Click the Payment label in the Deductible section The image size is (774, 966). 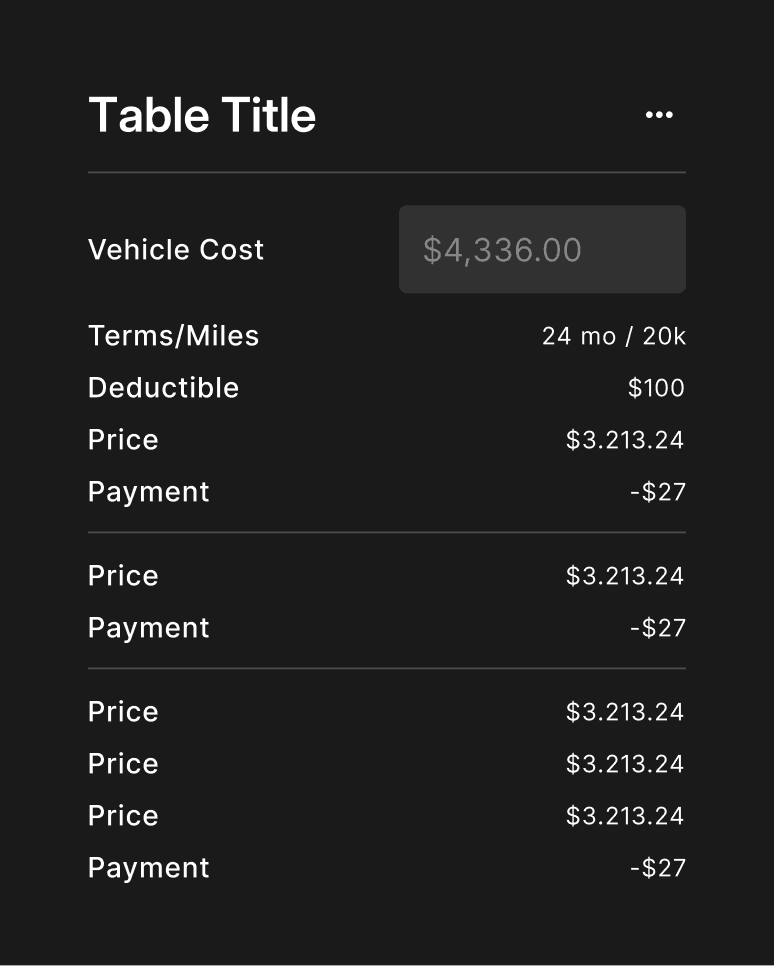pyautogui.click(x=149, y=492)
